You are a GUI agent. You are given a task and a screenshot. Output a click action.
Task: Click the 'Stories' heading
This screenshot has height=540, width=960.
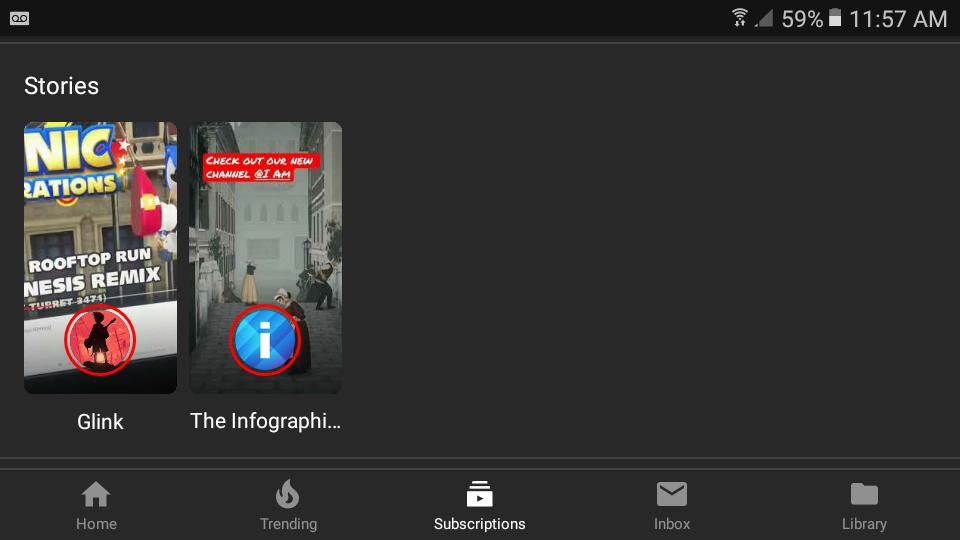(61, 86)
